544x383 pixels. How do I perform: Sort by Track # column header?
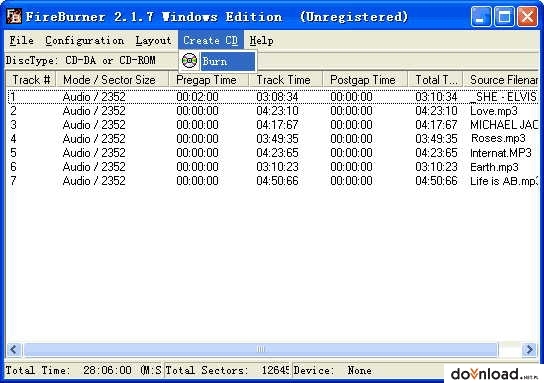(x=31, y=80)
